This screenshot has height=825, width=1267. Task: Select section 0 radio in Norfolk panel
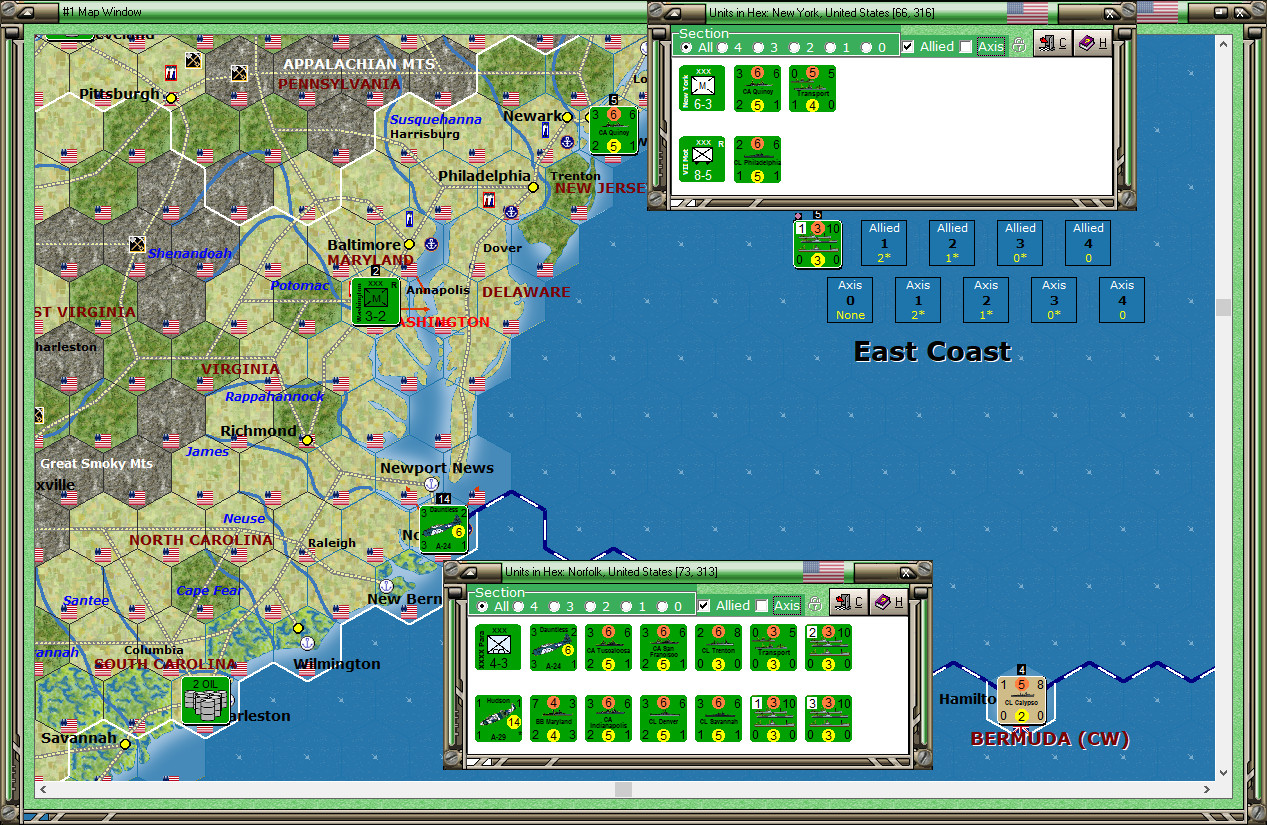662,607
